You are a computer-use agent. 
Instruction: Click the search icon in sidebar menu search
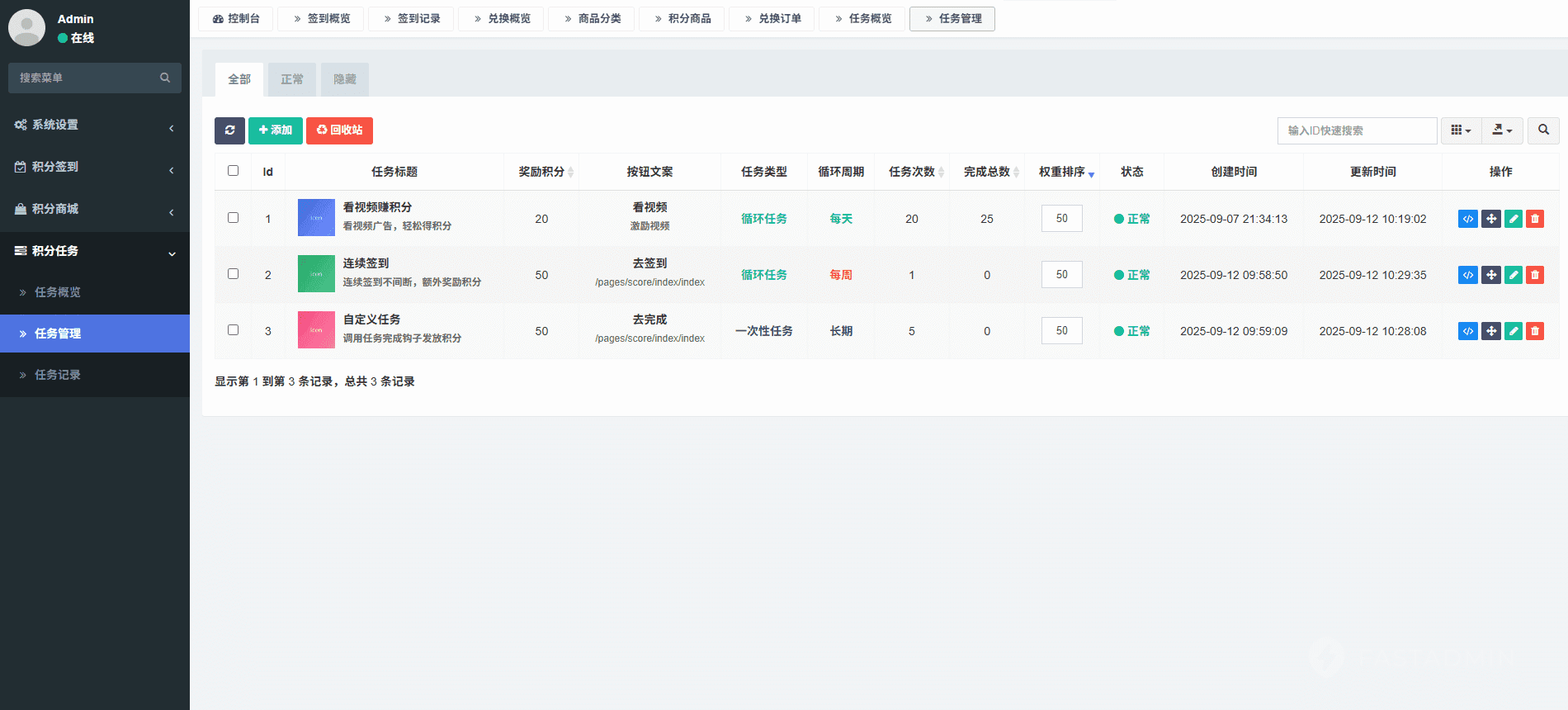165,78
